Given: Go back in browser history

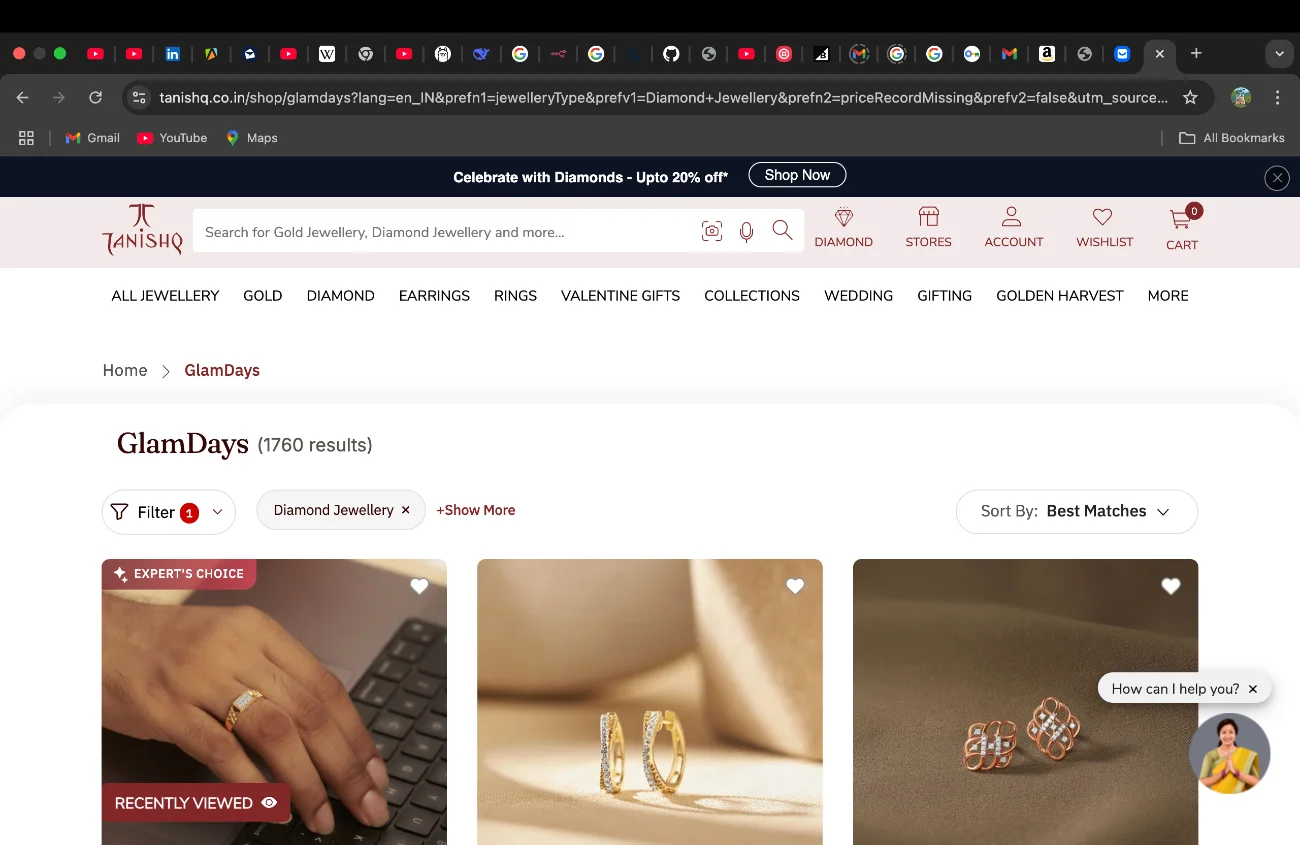Looking at the screenshot, I should [x=23, y=97].
